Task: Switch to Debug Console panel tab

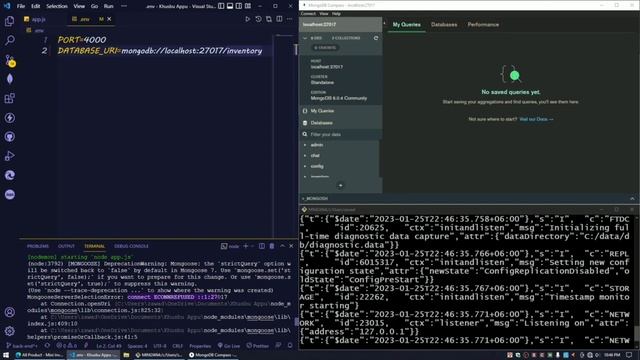Action: click(131, 246)
